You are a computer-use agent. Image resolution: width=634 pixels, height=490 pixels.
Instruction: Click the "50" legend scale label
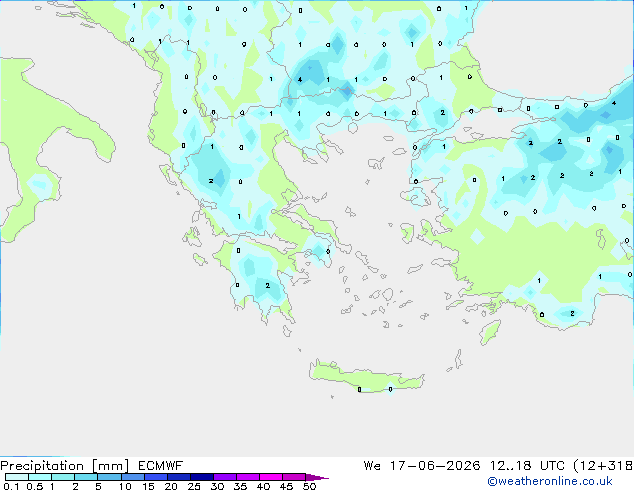[309, 486]
